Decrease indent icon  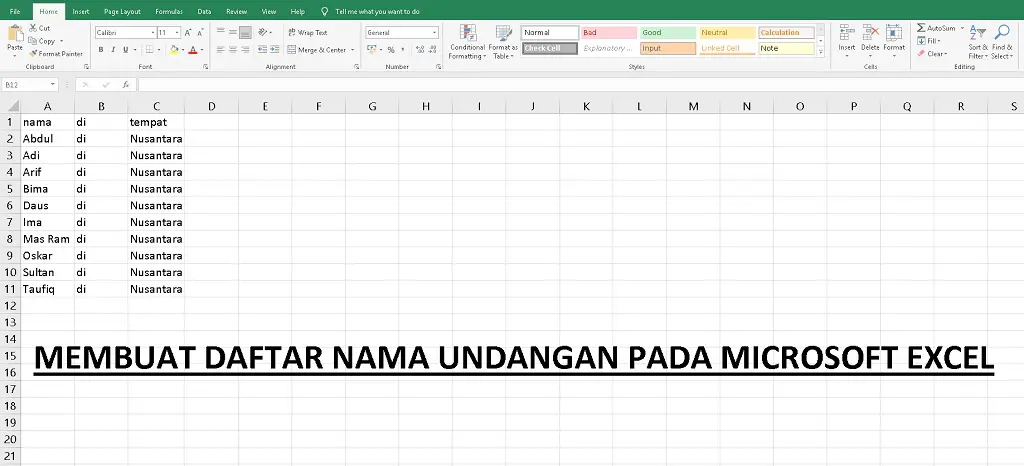point(262,50)
